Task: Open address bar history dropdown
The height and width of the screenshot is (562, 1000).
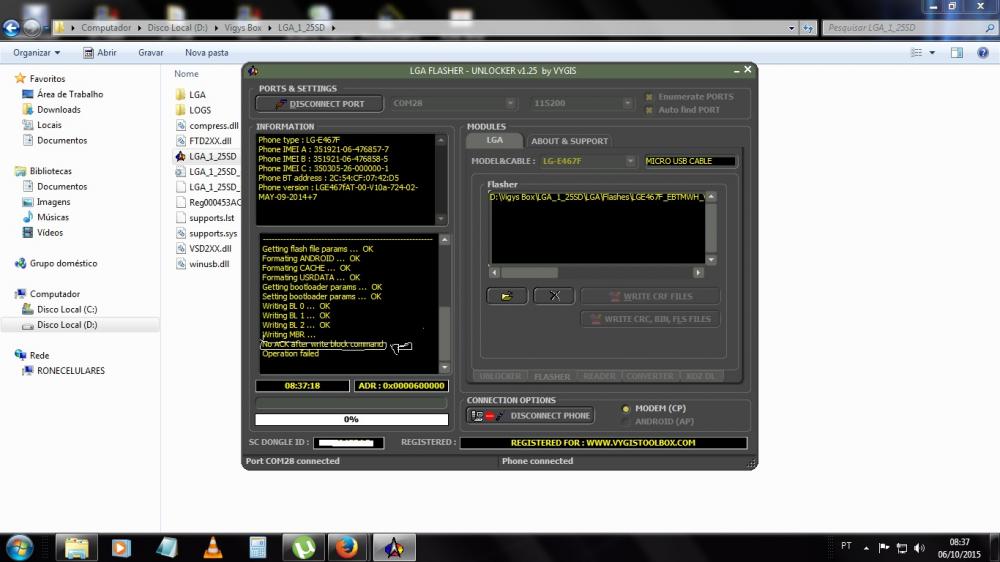Action: tap(791, 28)
